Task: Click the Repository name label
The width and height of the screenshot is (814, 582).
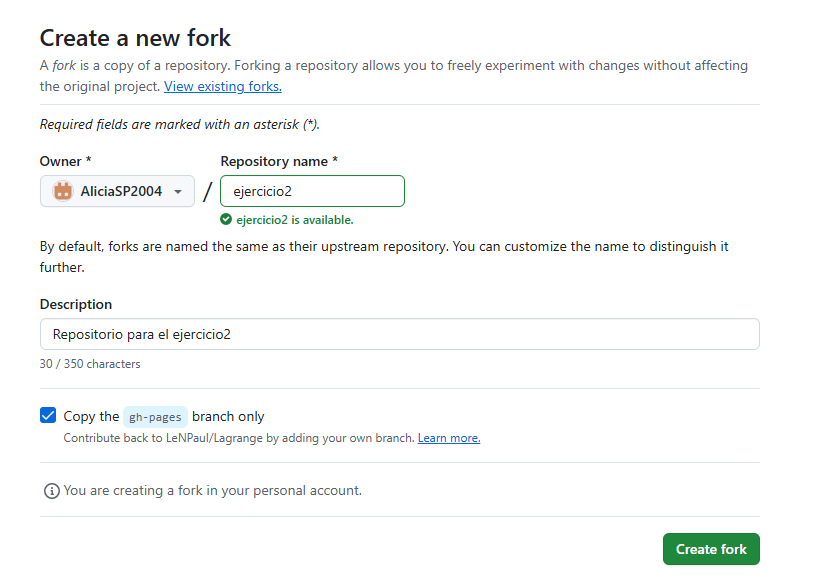Action: [x=279, y=161]
